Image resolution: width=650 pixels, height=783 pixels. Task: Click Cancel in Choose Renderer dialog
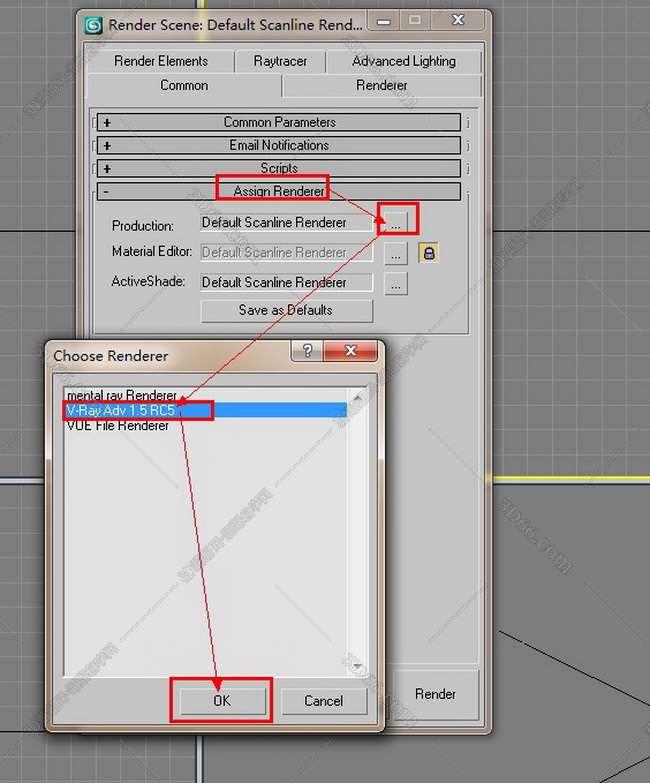pos(324,701)
